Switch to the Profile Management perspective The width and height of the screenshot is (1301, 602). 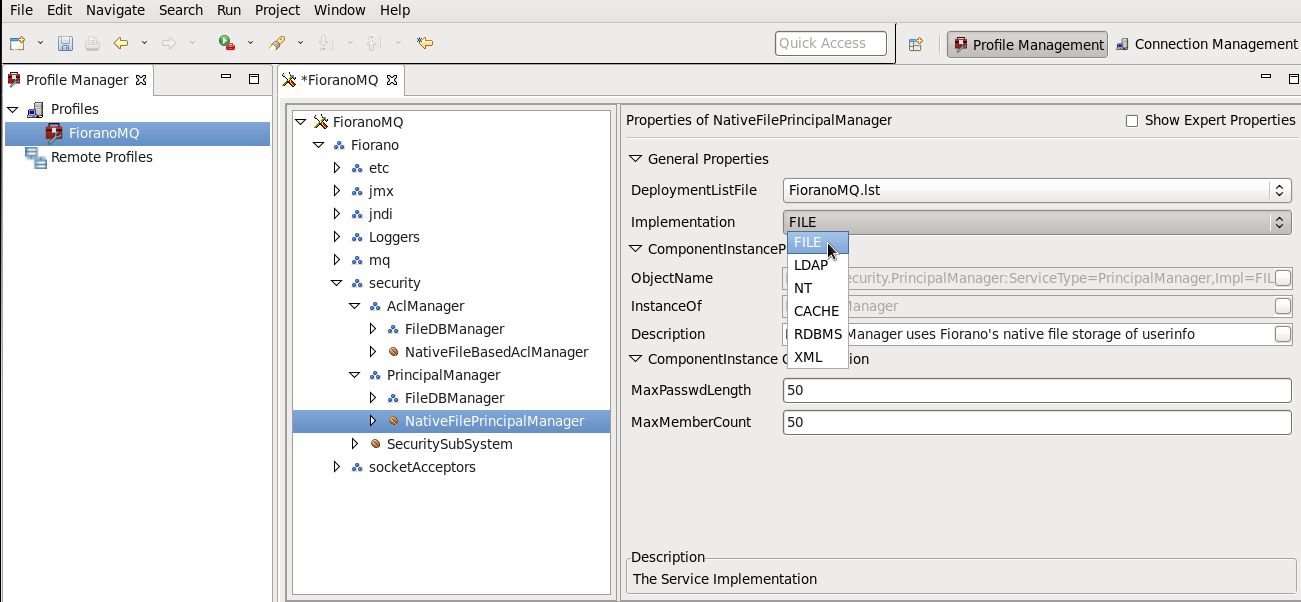click(x=1028, y=44)
